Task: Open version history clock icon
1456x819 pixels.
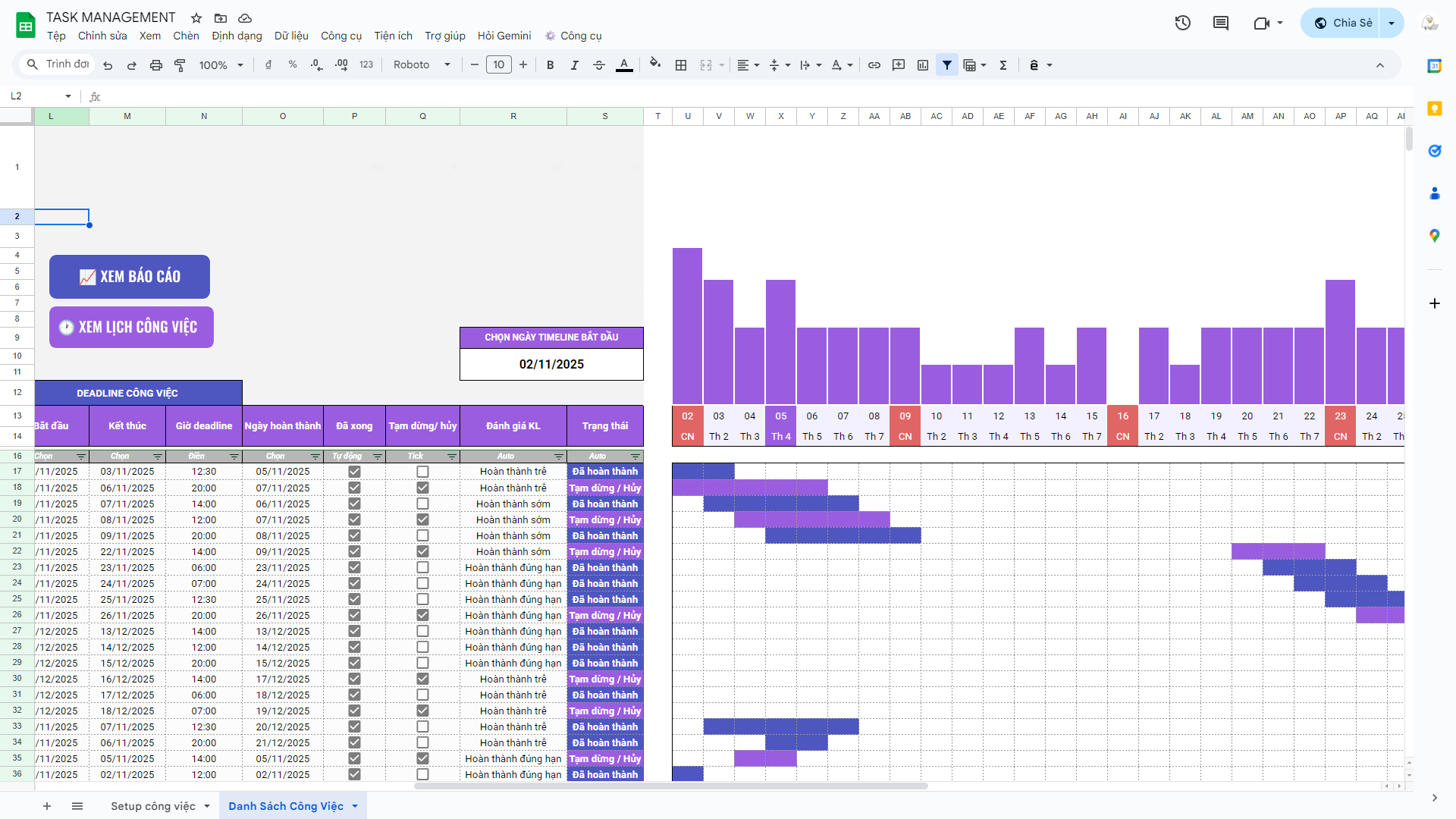Action: [x=1182, y=23]
